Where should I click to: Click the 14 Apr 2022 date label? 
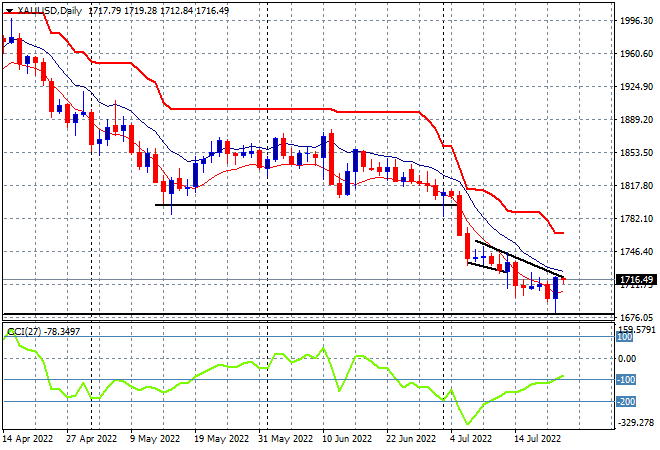point(28,438)
